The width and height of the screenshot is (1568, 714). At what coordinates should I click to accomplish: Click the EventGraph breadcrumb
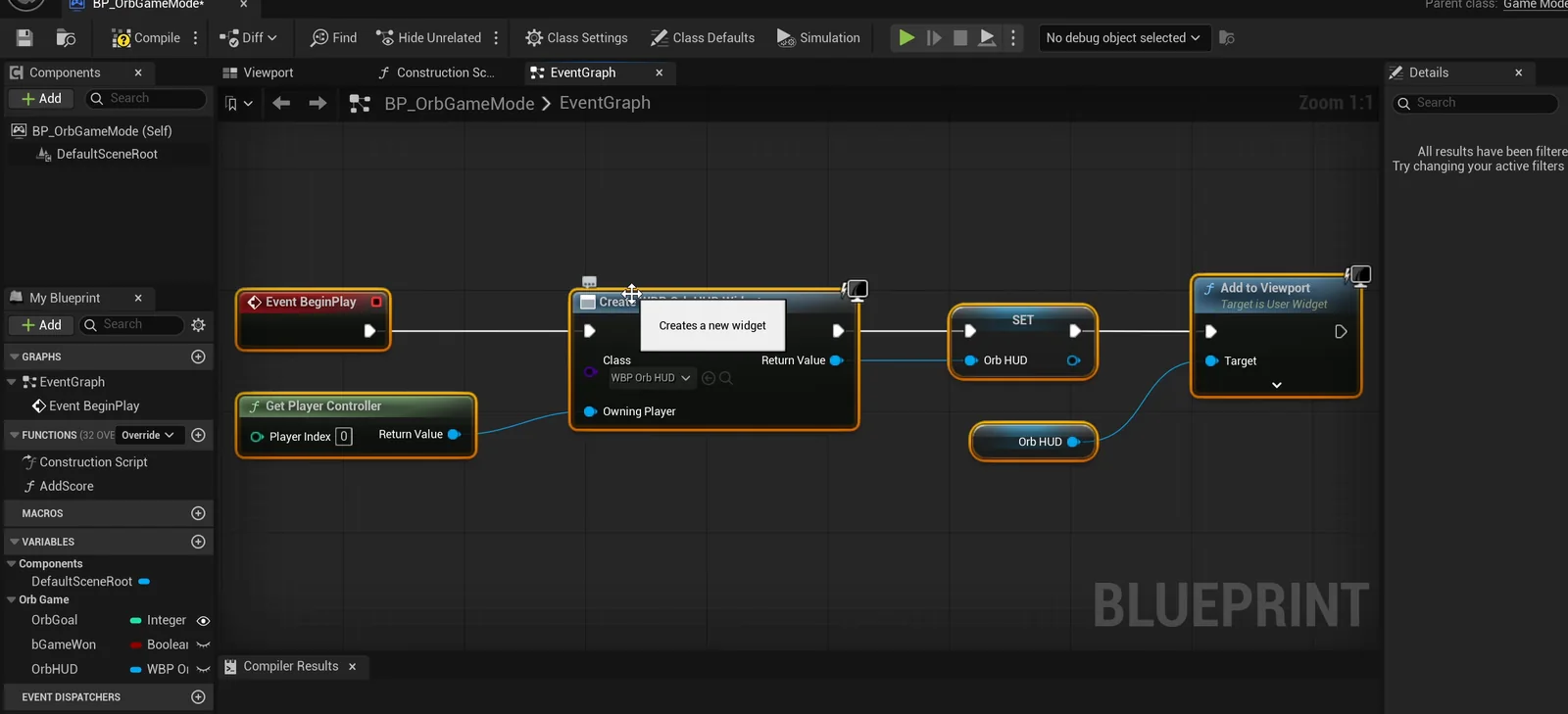tap(605, 103)
